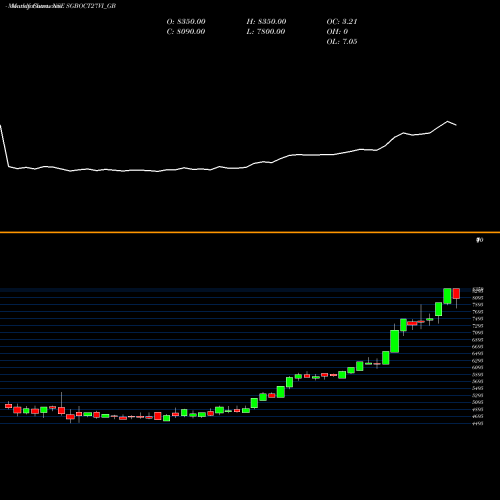Click the OC: 3.21 reading
This screenshot has width=500, height=500.
(342, 22)
